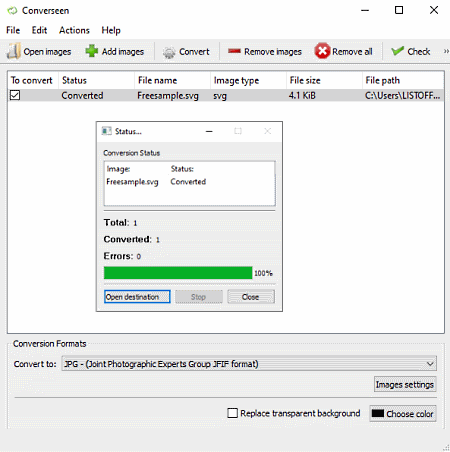Click the Open destination button
The image size is (450, 452).
point(137,297)
